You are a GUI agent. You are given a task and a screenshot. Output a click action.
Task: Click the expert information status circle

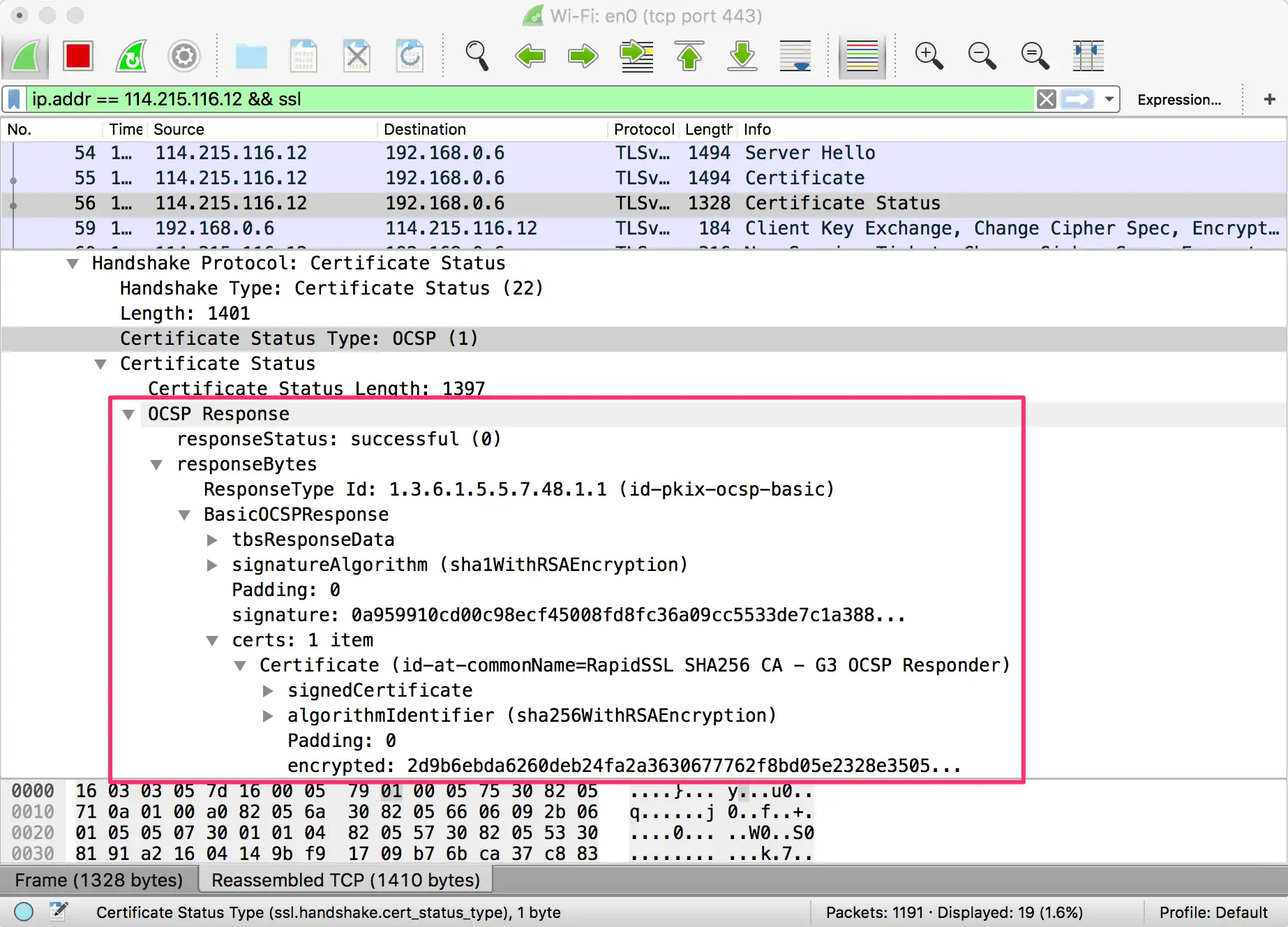[24, 912]
